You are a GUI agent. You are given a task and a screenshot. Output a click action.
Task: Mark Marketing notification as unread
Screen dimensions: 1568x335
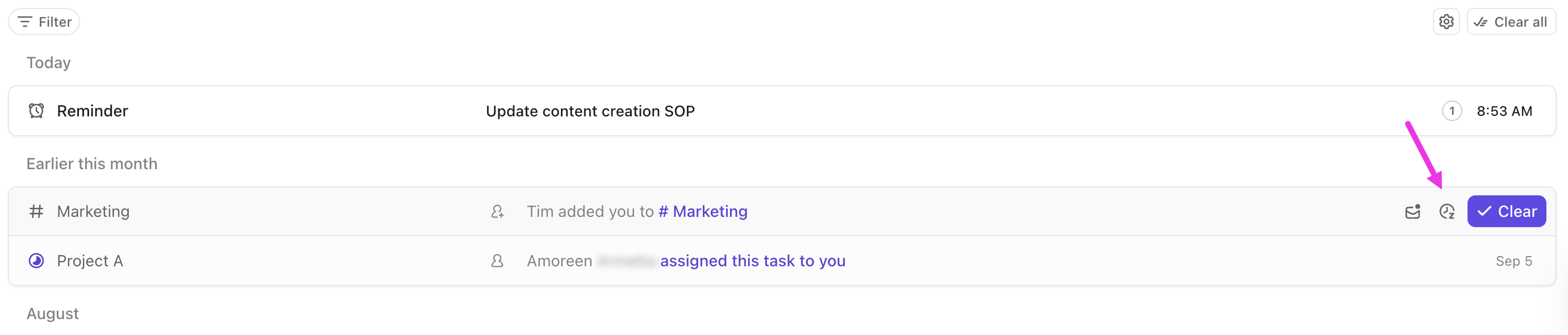point(1413,211)
